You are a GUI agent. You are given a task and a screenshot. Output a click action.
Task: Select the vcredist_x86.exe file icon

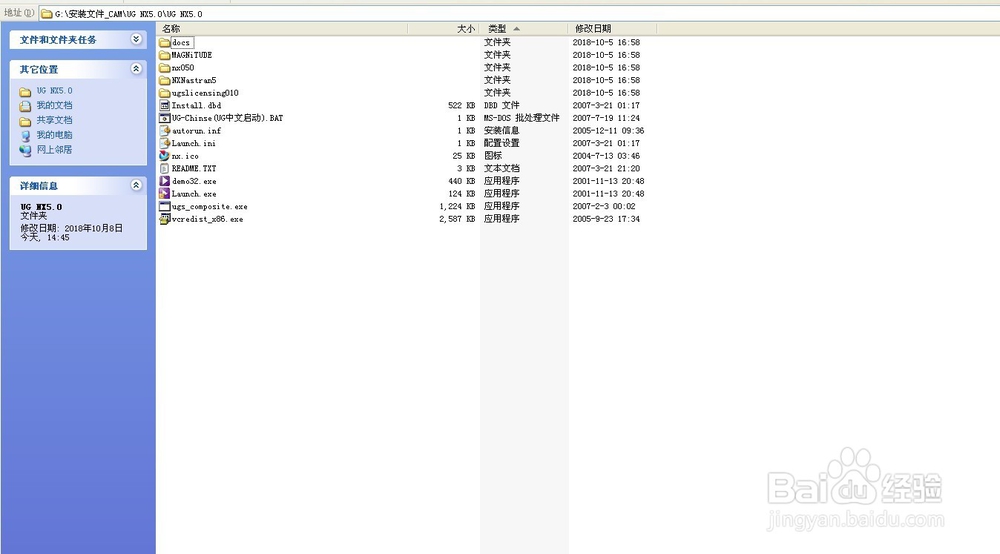pos(165,219)
